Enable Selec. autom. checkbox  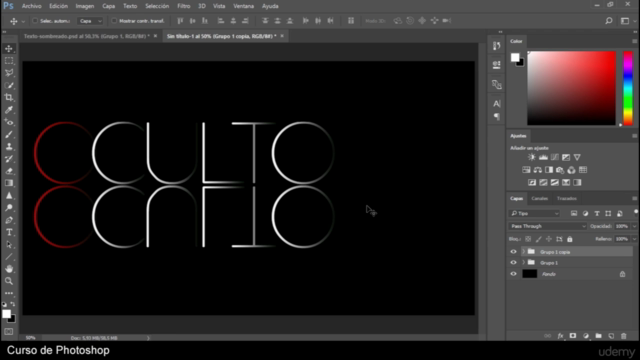pos(35,21)
